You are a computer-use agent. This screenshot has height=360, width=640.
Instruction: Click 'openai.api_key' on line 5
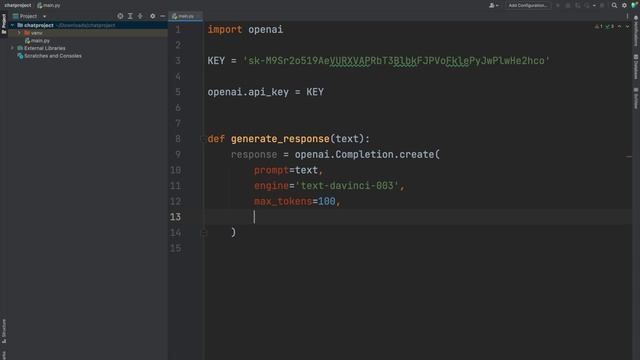click(248, 92)
